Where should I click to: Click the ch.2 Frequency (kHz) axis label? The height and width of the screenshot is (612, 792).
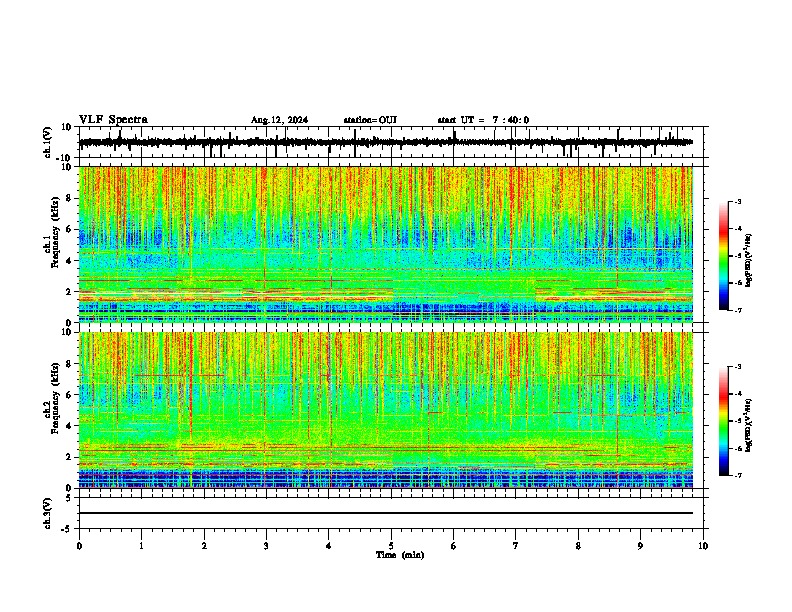pyautogui.click(x=52, y=398)
